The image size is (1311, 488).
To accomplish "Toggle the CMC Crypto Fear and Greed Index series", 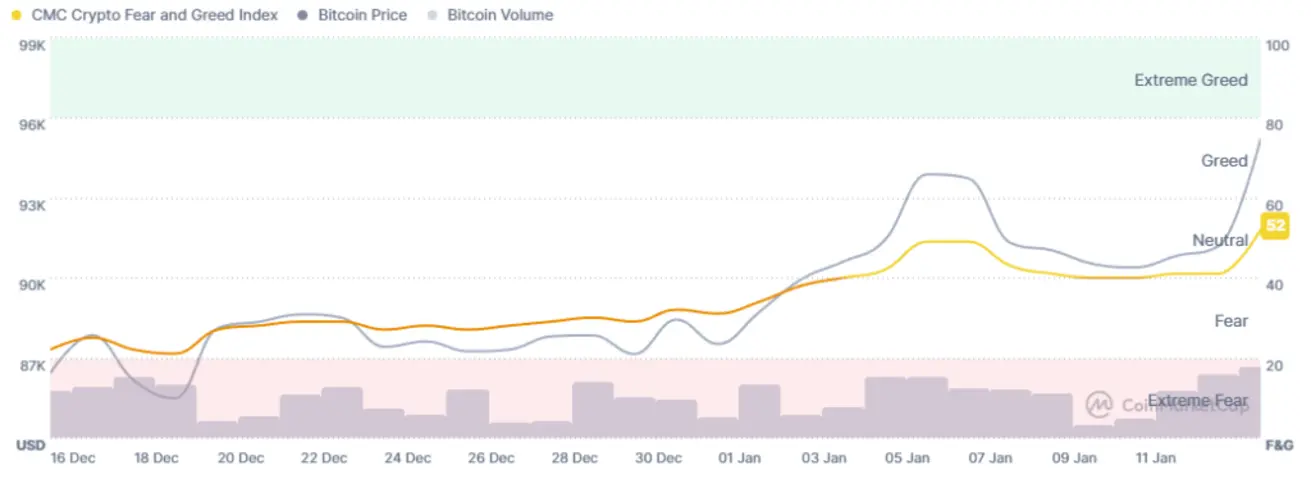I will [x=154, y=15].
